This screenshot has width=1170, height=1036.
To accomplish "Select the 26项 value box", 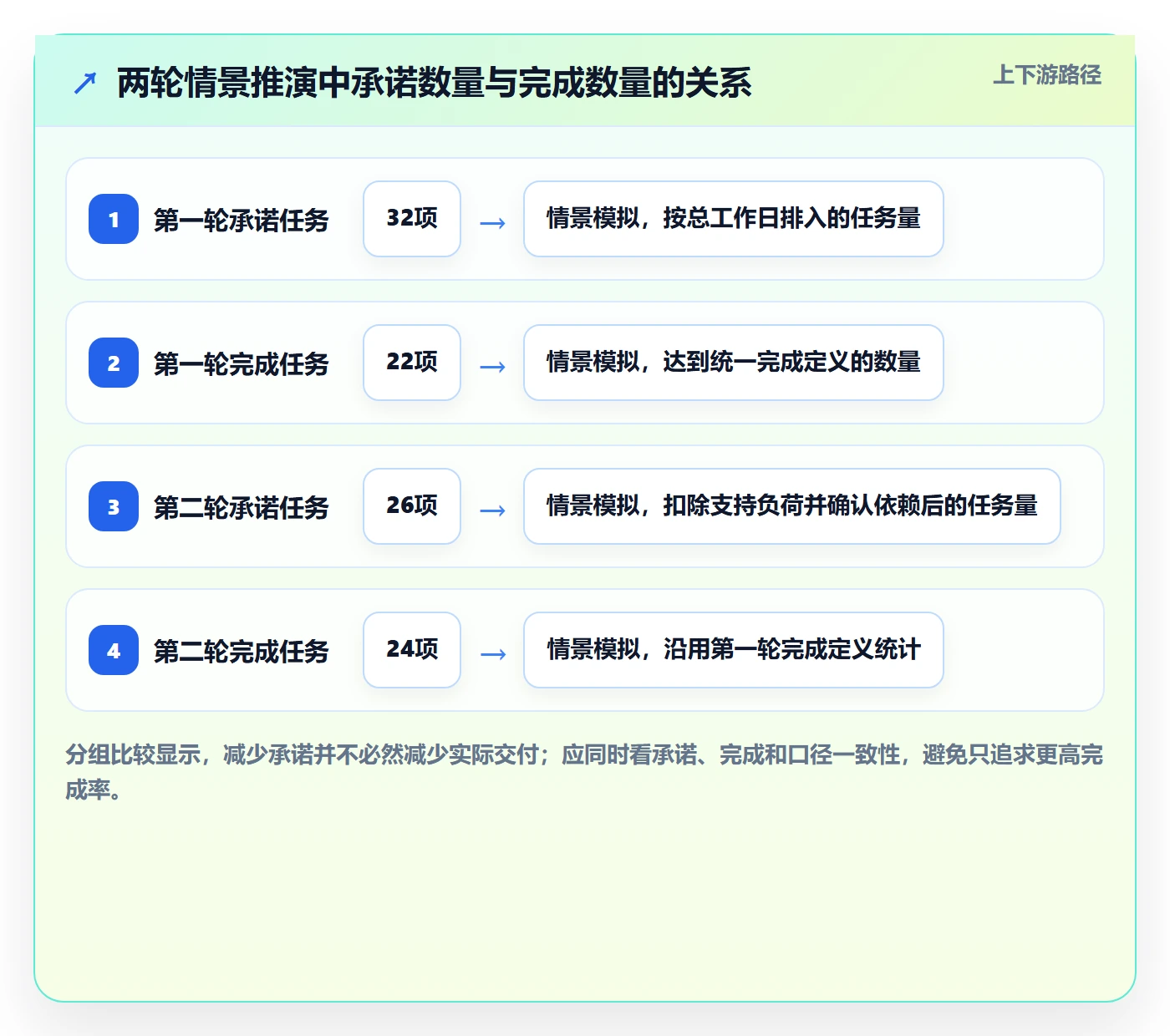I will 412,506.
